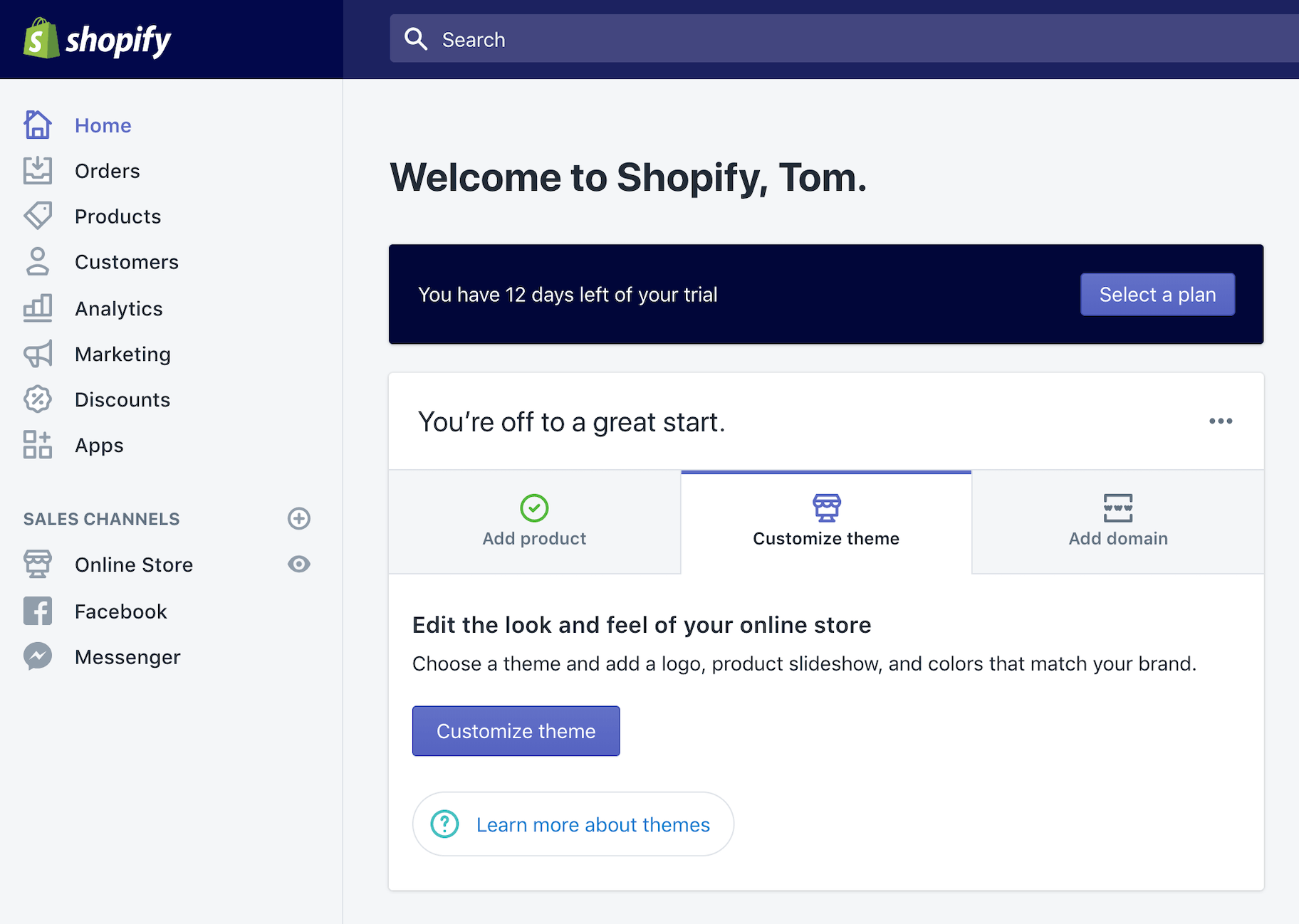Click the plus button next to Sales Channels
This screenshot has width=1299, height=924.
[x=298, y=518]
